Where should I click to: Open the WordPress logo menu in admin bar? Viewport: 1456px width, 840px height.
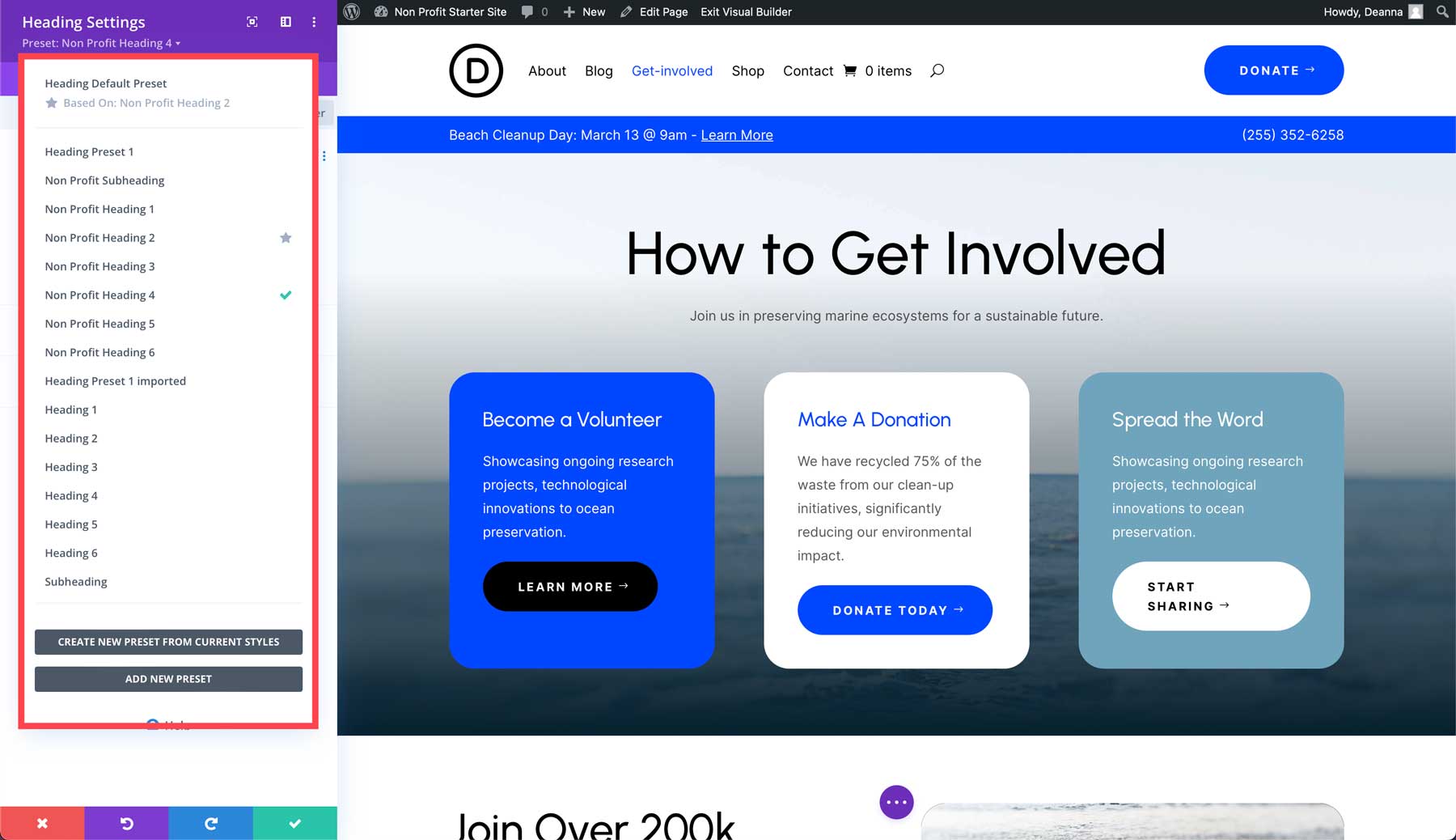click(x=350, y=11)
